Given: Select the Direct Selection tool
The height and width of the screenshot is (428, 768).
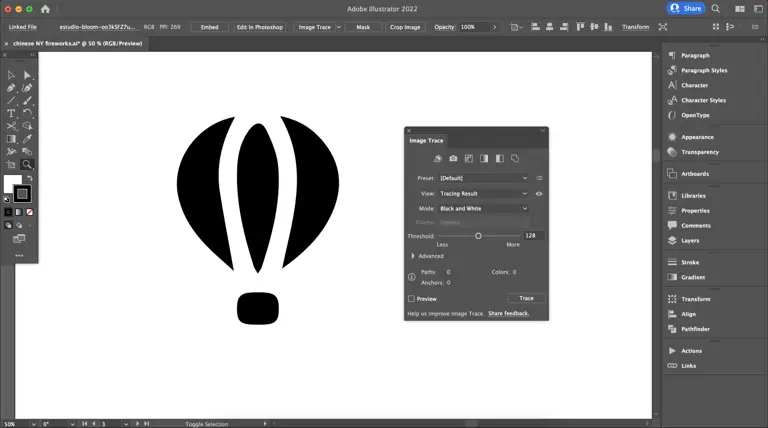Looking at the screenshot, I should (x=27, y=75).
